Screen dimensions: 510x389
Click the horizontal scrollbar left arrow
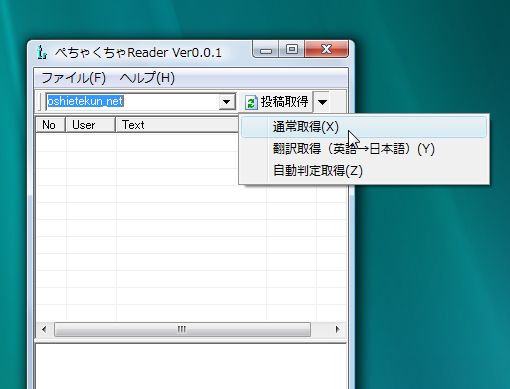click(x=44, y=329)
